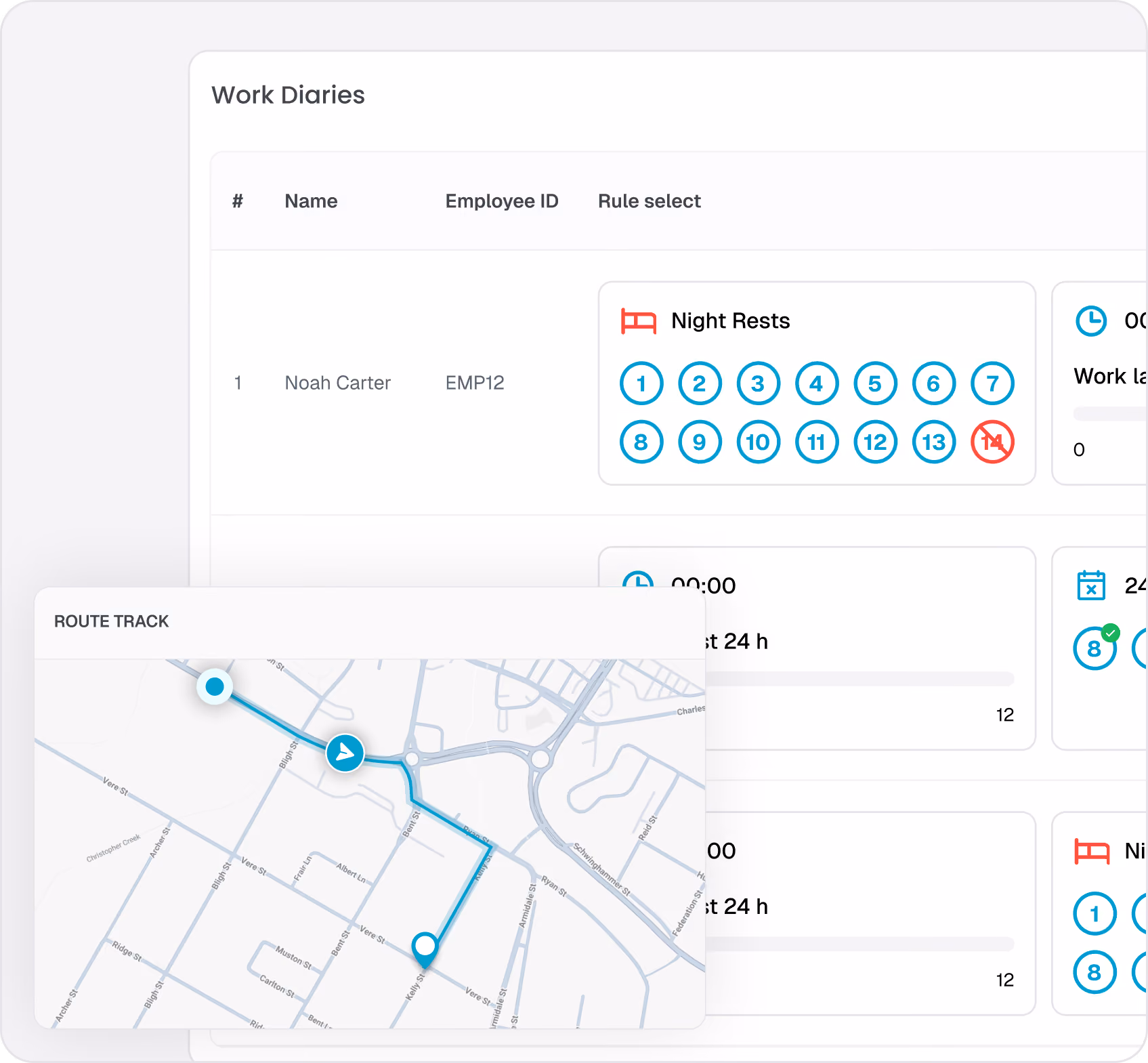Select night rest circle 4 for Noah Carter
The width and height of the screenshot is (1148, 1063).
coord(817,383)
